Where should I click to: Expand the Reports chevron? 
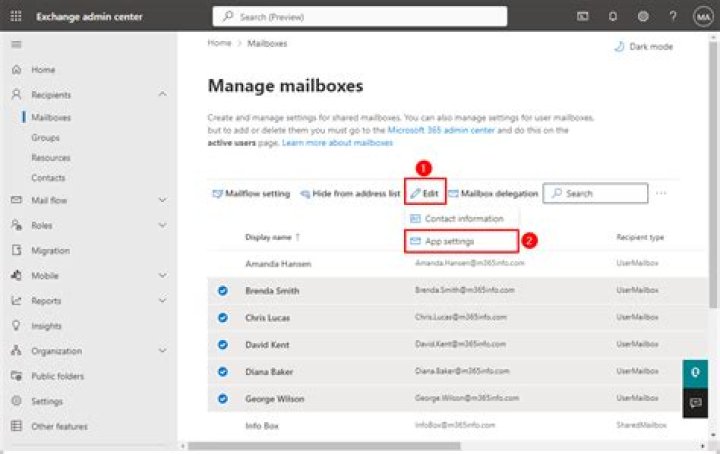tap(163, 300)
